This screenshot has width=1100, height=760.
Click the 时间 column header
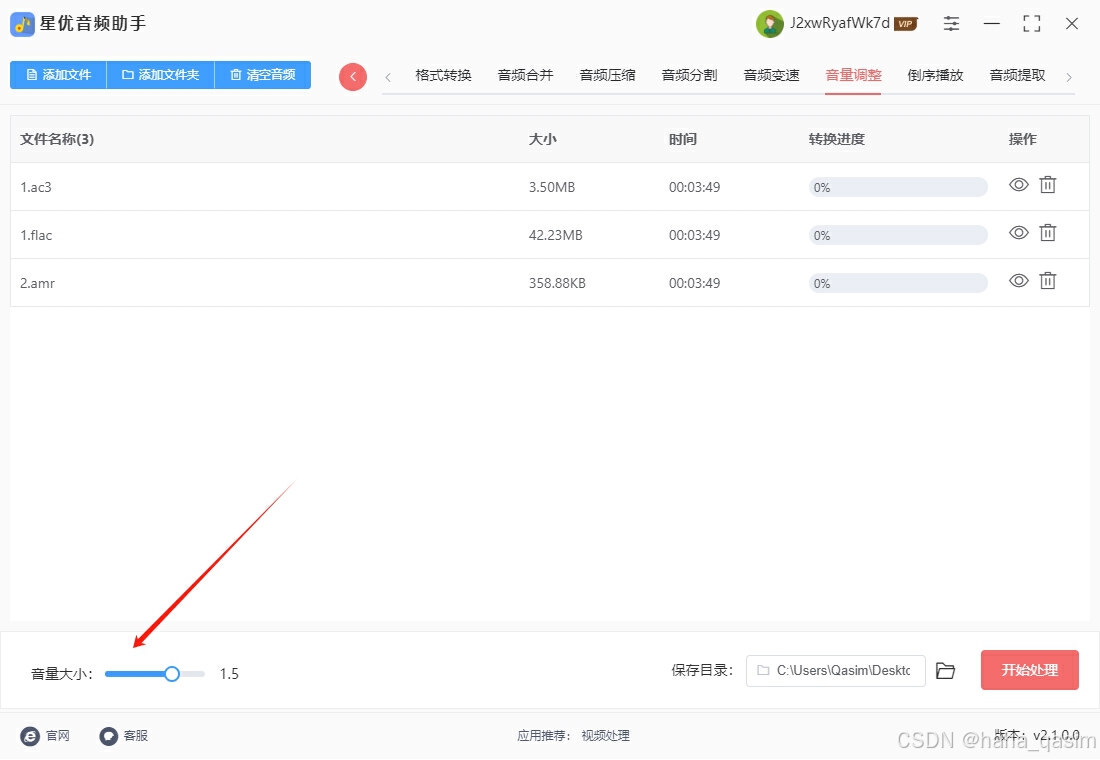coord(683,139)
